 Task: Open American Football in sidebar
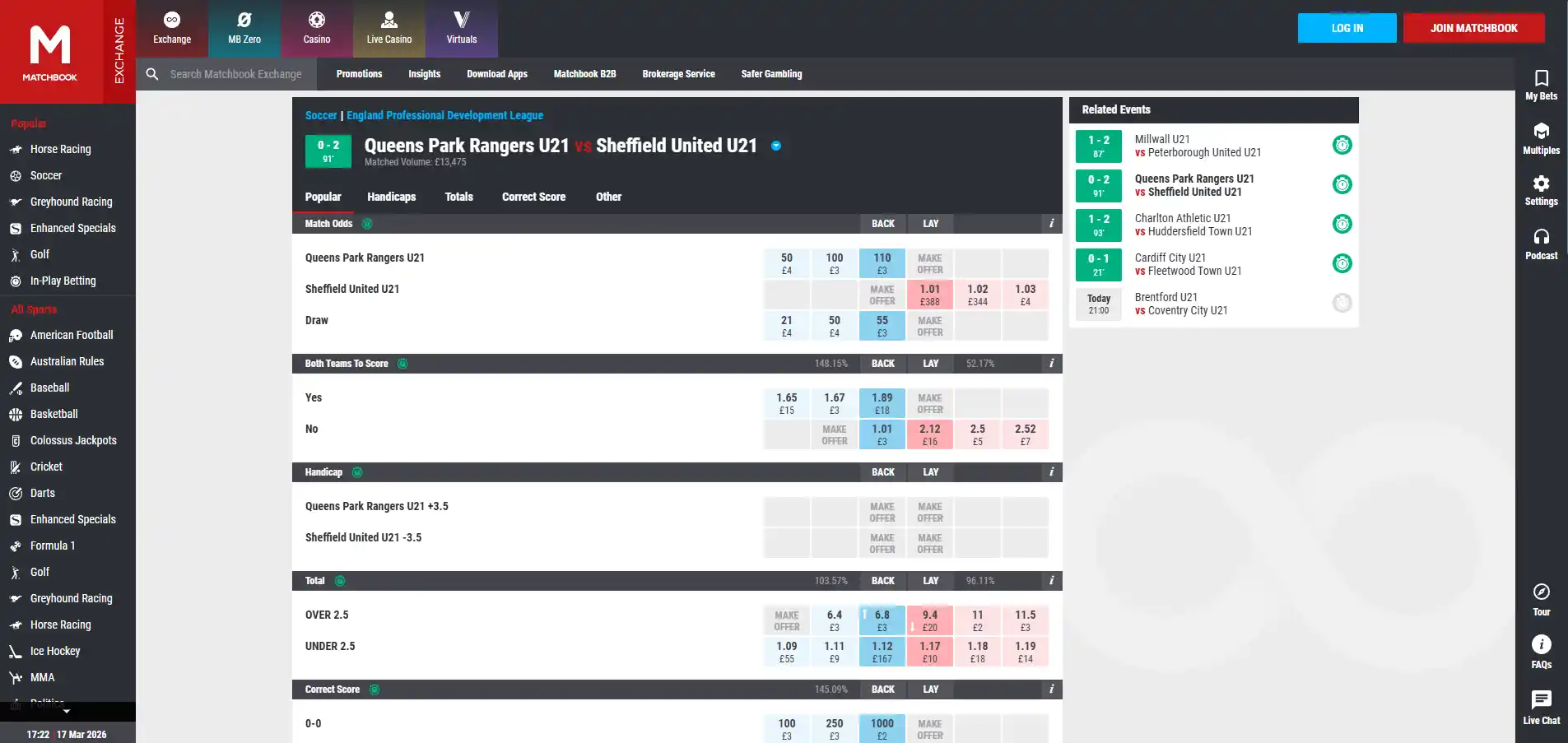tap(72, 336)
